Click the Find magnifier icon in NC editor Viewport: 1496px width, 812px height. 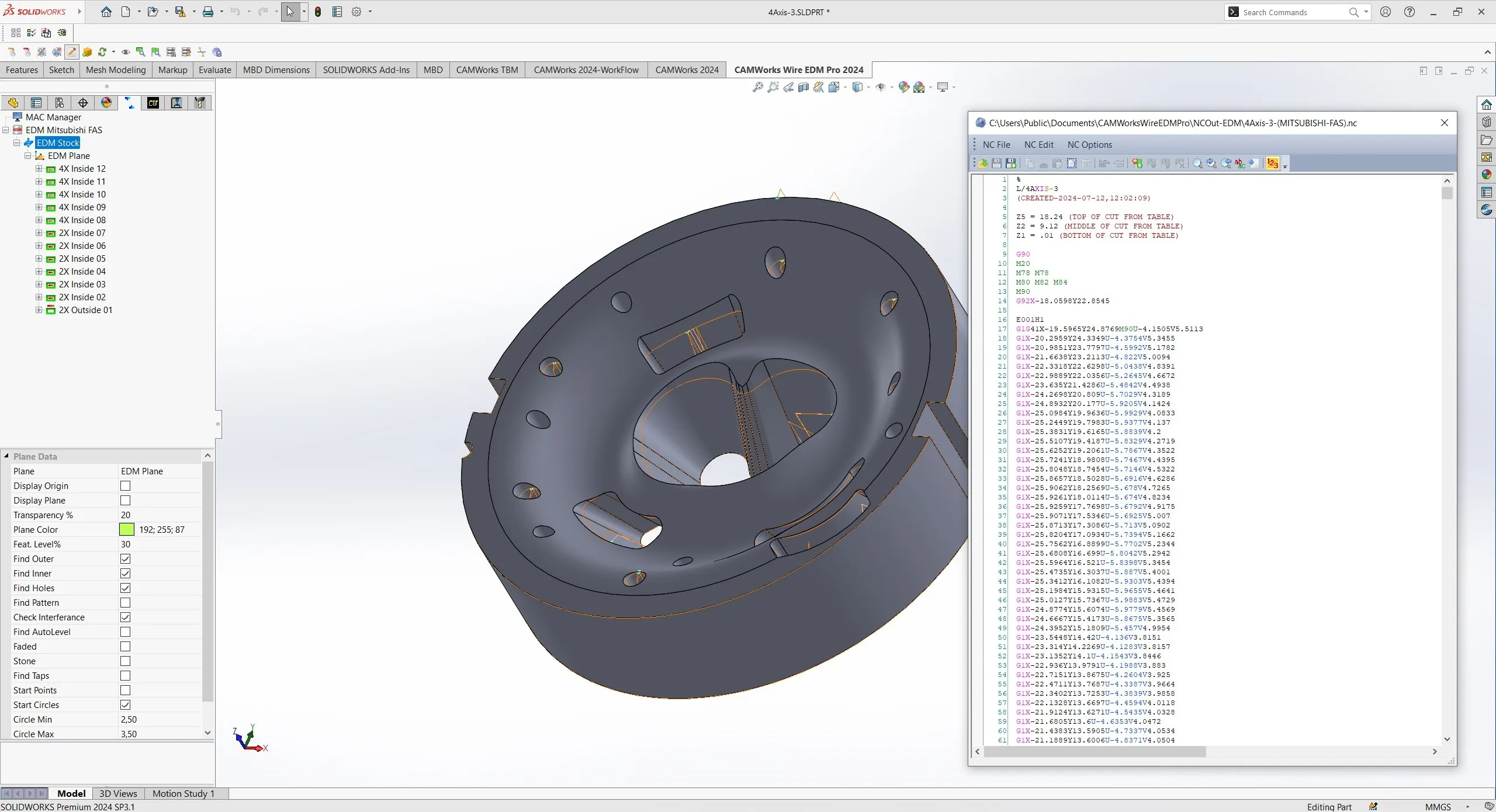[1197, 164]
